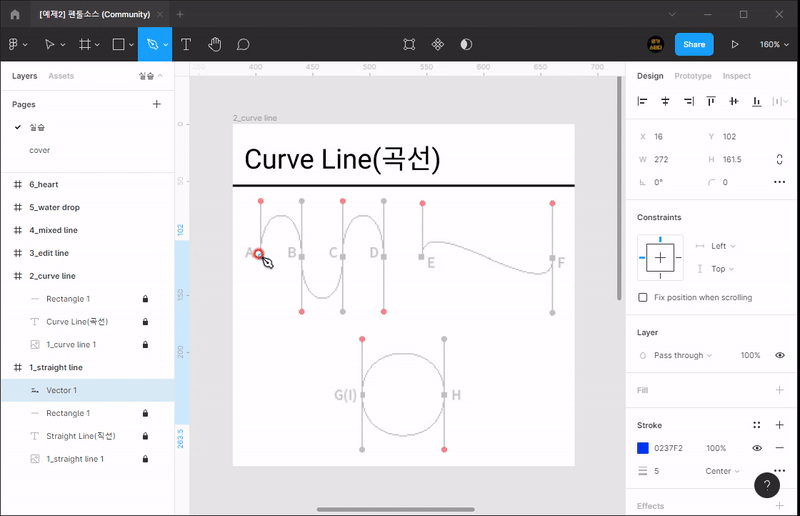Align selection to right
This screenshot has height=516, width=800.
689,101
